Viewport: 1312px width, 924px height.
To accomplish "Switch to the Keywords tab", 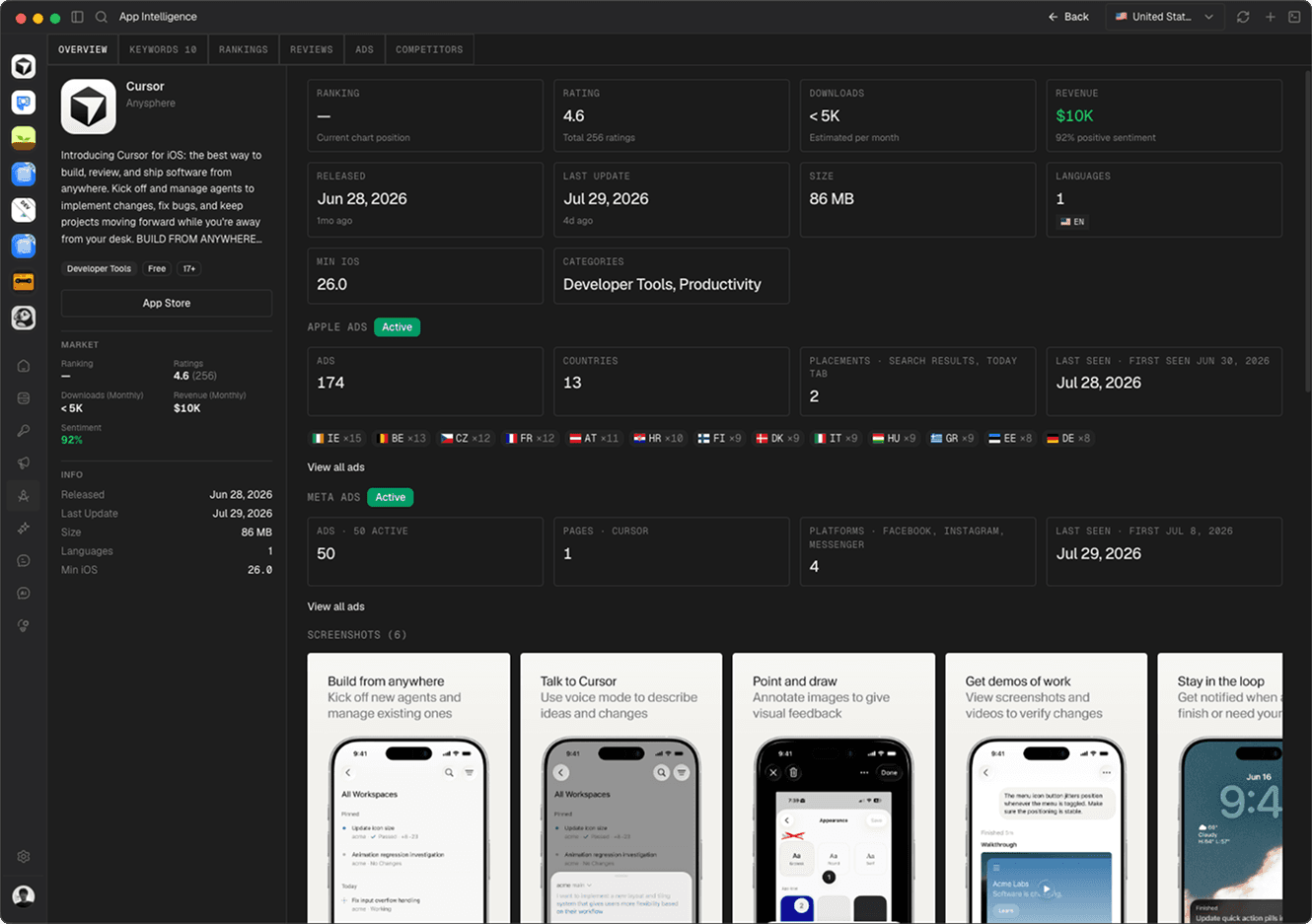I will pos(163,49).
